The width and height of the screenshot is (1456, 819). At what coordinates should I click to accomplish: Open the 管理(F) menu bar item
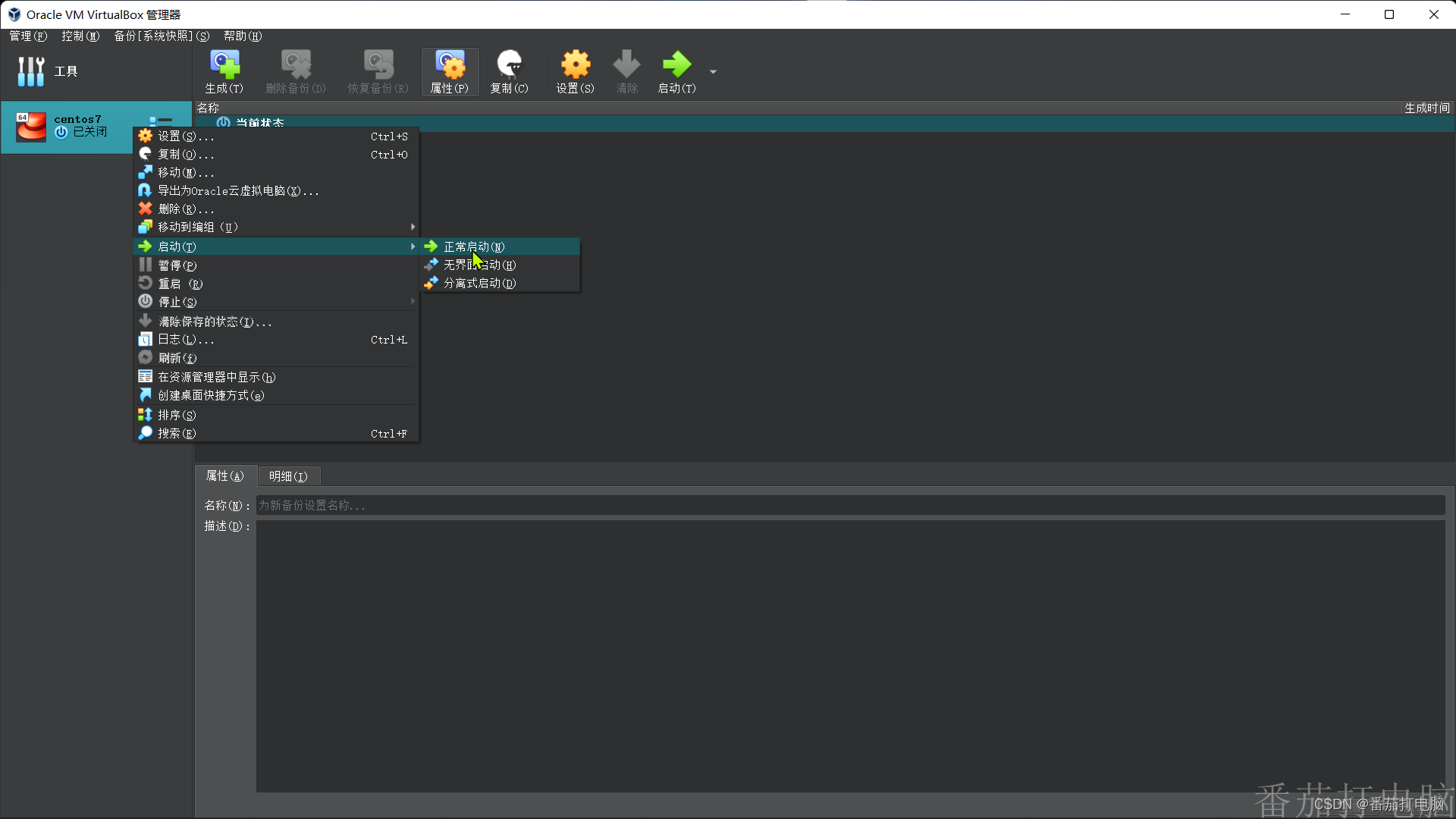tap(28, 36)
